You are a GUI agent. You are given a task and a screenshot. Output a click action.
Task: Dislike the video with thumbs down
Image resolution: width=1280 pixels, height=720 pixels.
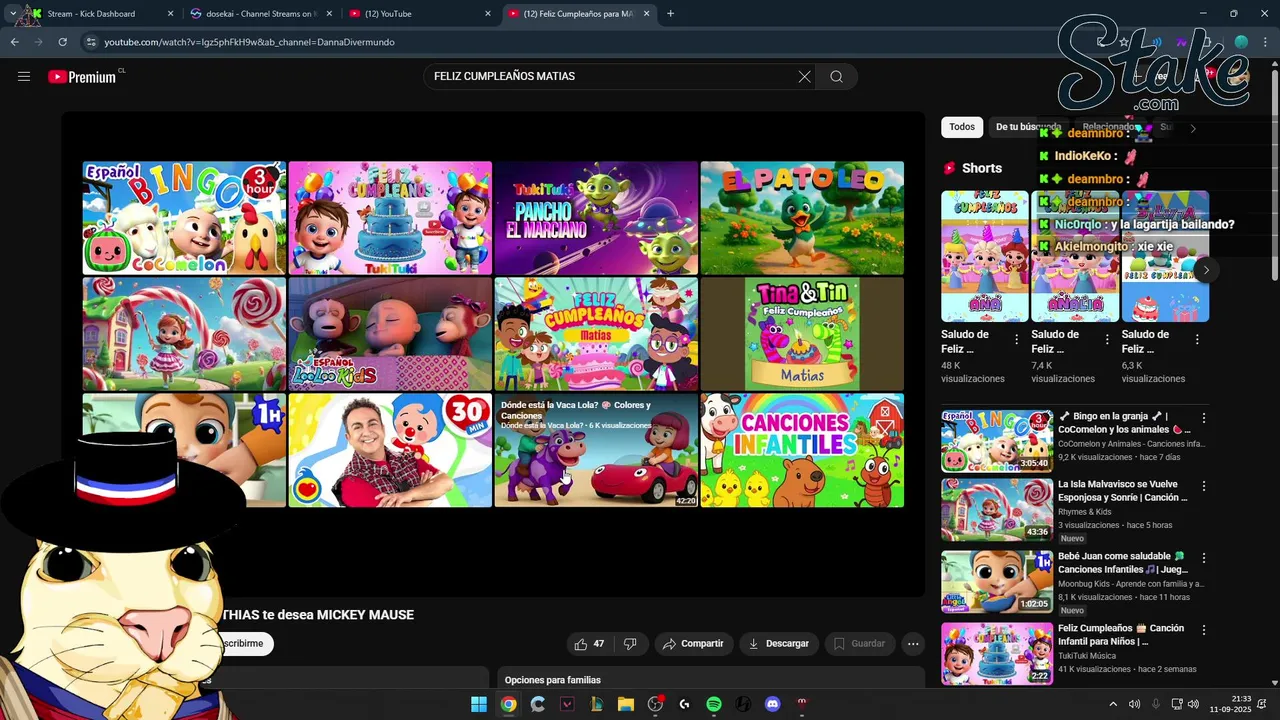(x=630, y=644)
